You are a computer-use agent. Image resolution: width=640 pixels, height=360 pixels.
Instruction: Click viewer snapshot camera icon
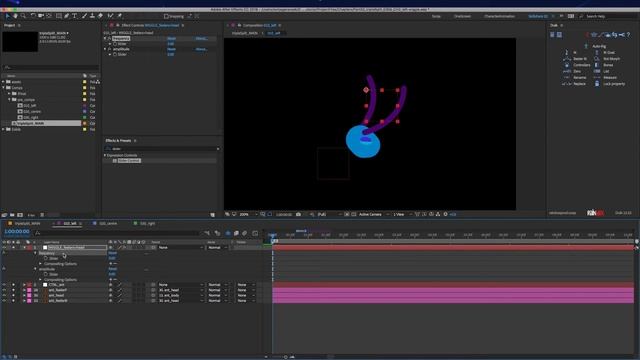(298, 214)
